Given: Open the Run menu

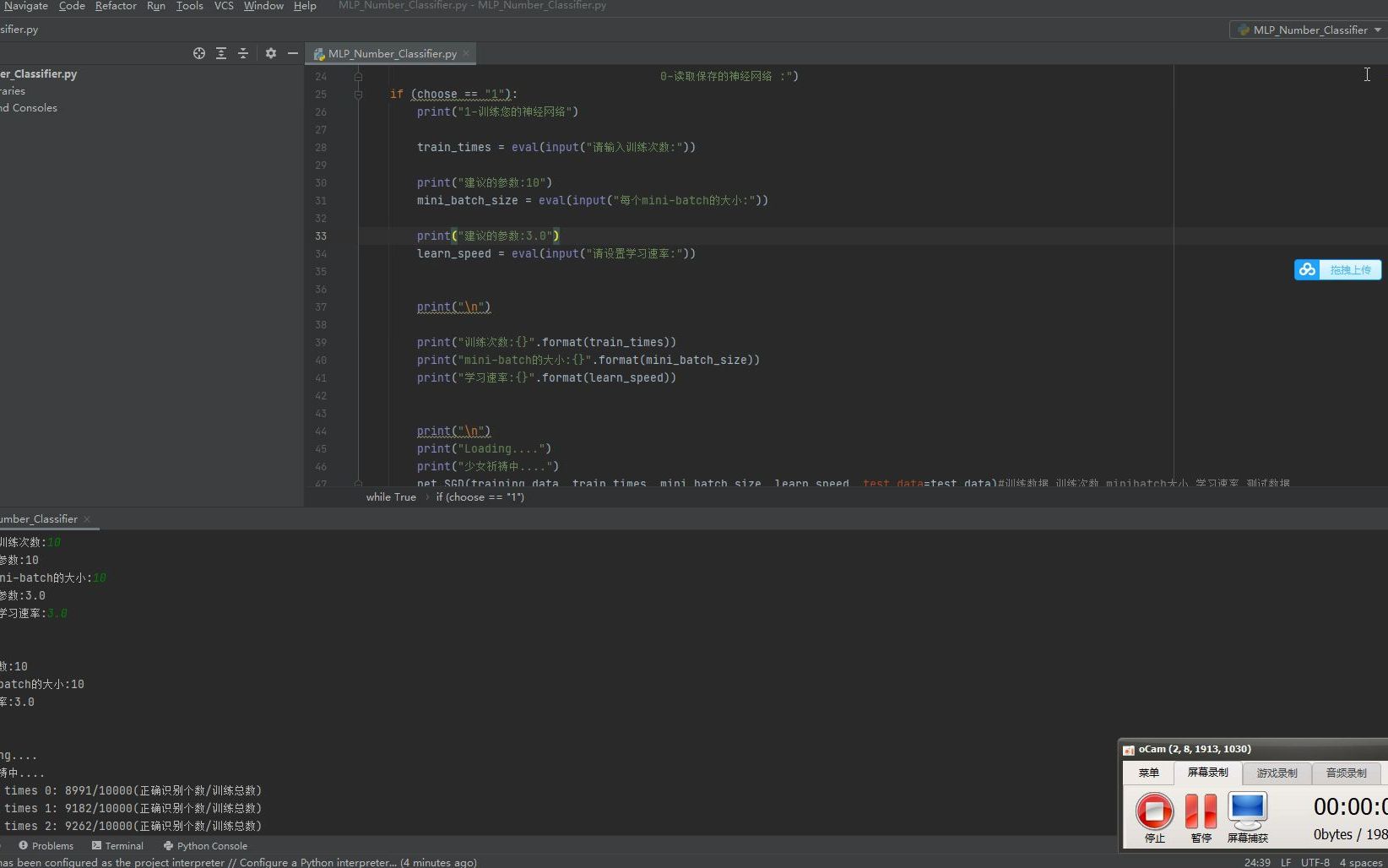Looking at the screenshot, I should point(155,6).
